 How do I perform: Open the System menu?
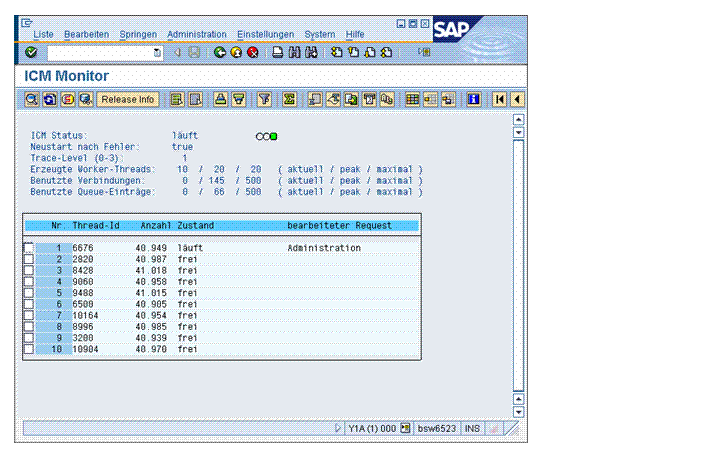click(x=320, y=34)
